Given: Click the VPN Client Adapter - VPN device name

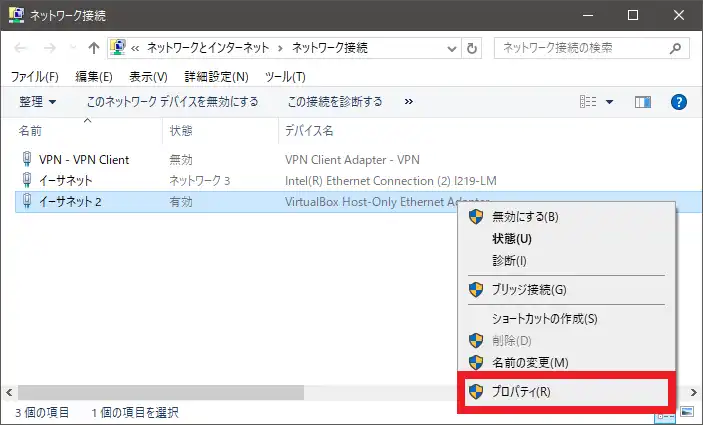Looking at the screenshot, I should 352,160.
